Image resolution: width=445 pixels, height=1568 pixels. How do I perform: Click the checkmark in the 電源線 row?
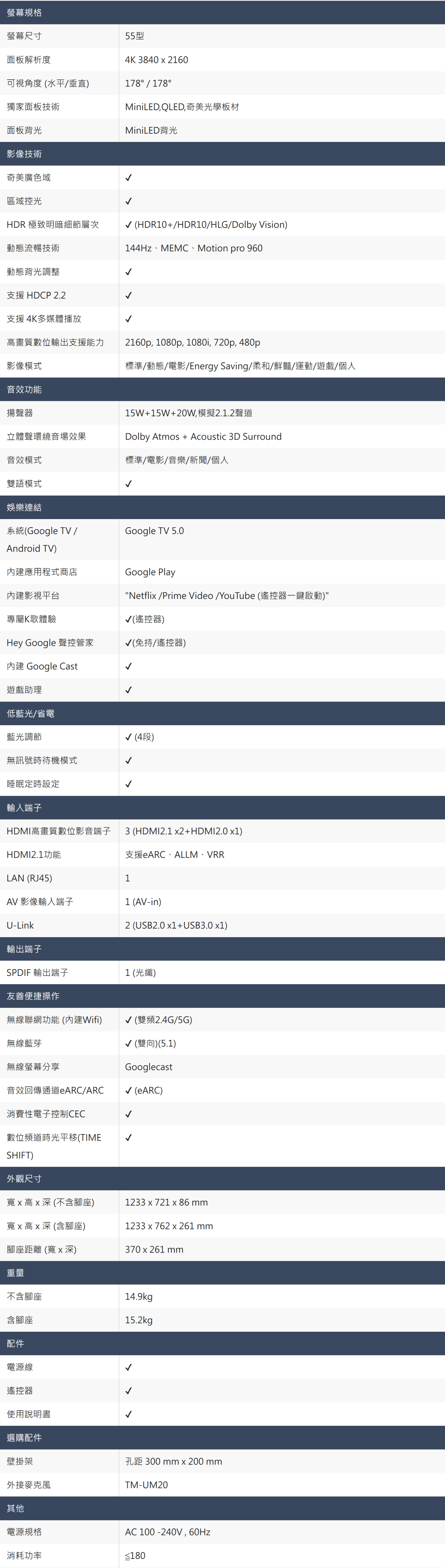[x=128, y=1367]
